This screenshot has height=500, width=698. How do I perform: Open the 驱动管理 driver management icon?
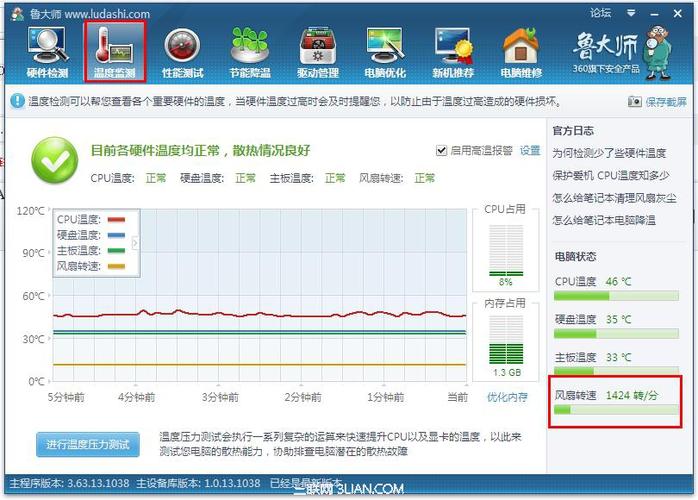click(x=318, y=52)
